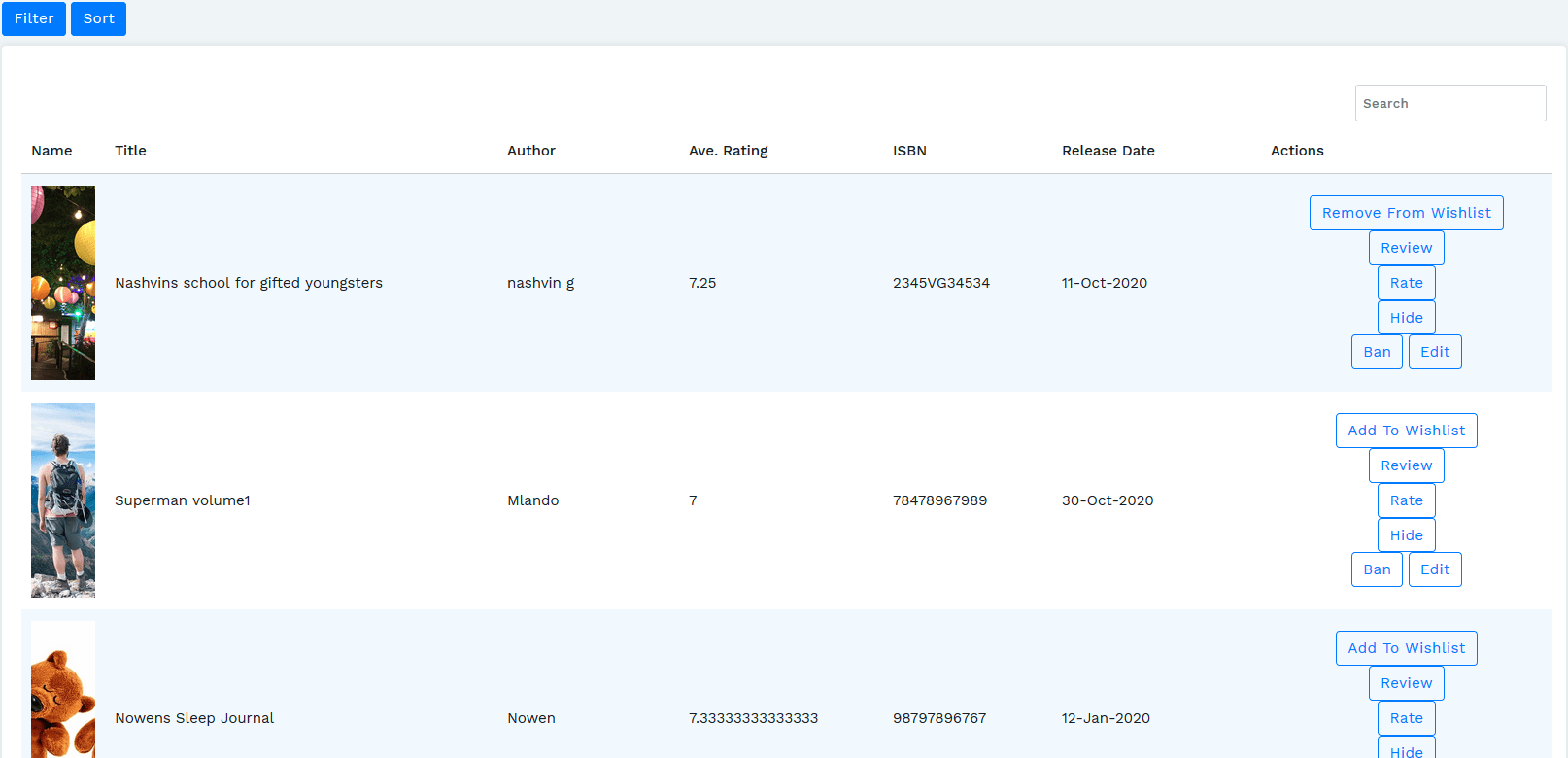The image size is (1568, 758).
Task: Click author name Mlando
Action: tap(533, 500)
